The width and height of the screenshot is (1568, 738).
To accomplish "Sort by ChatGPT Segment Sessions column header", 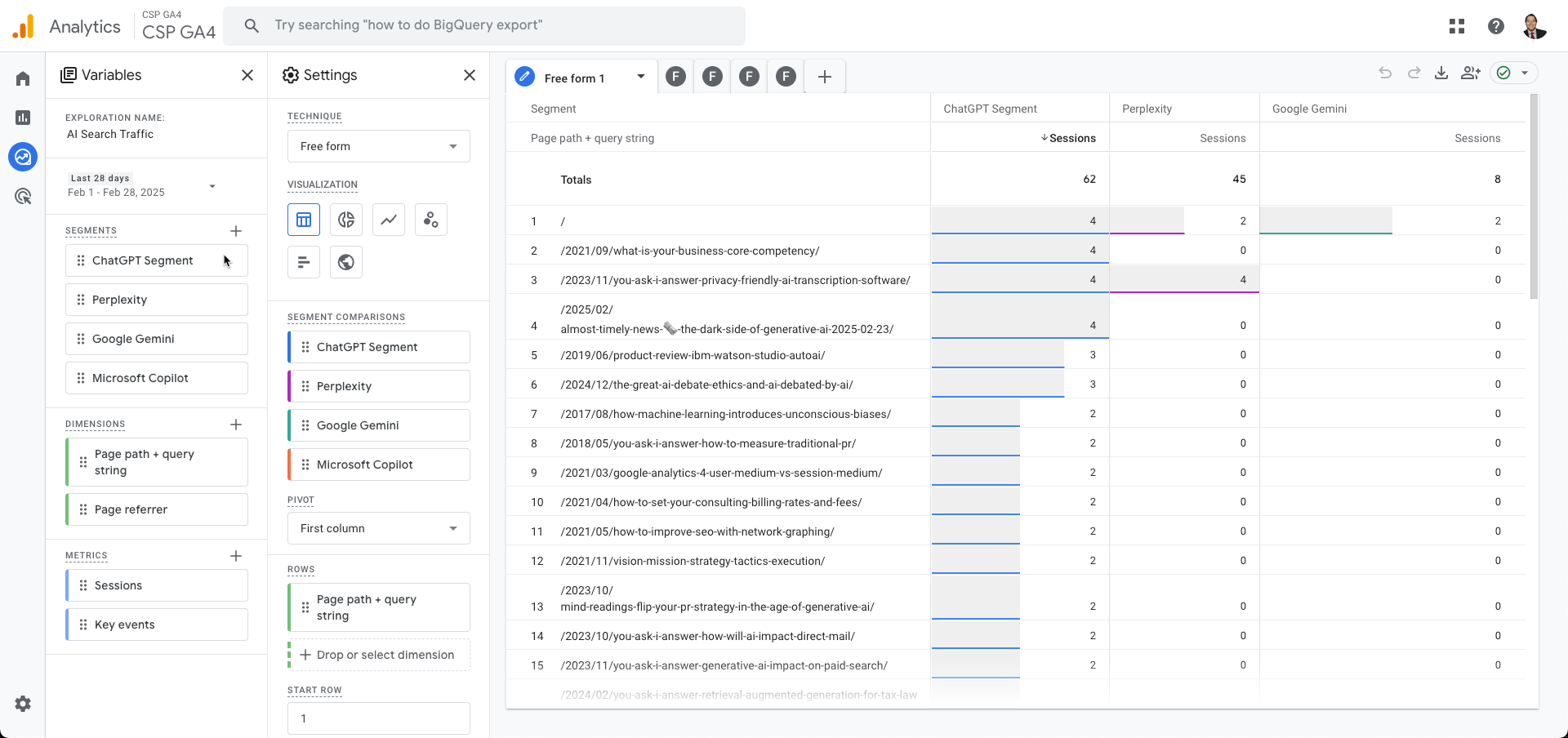I will click(1068, 139).
